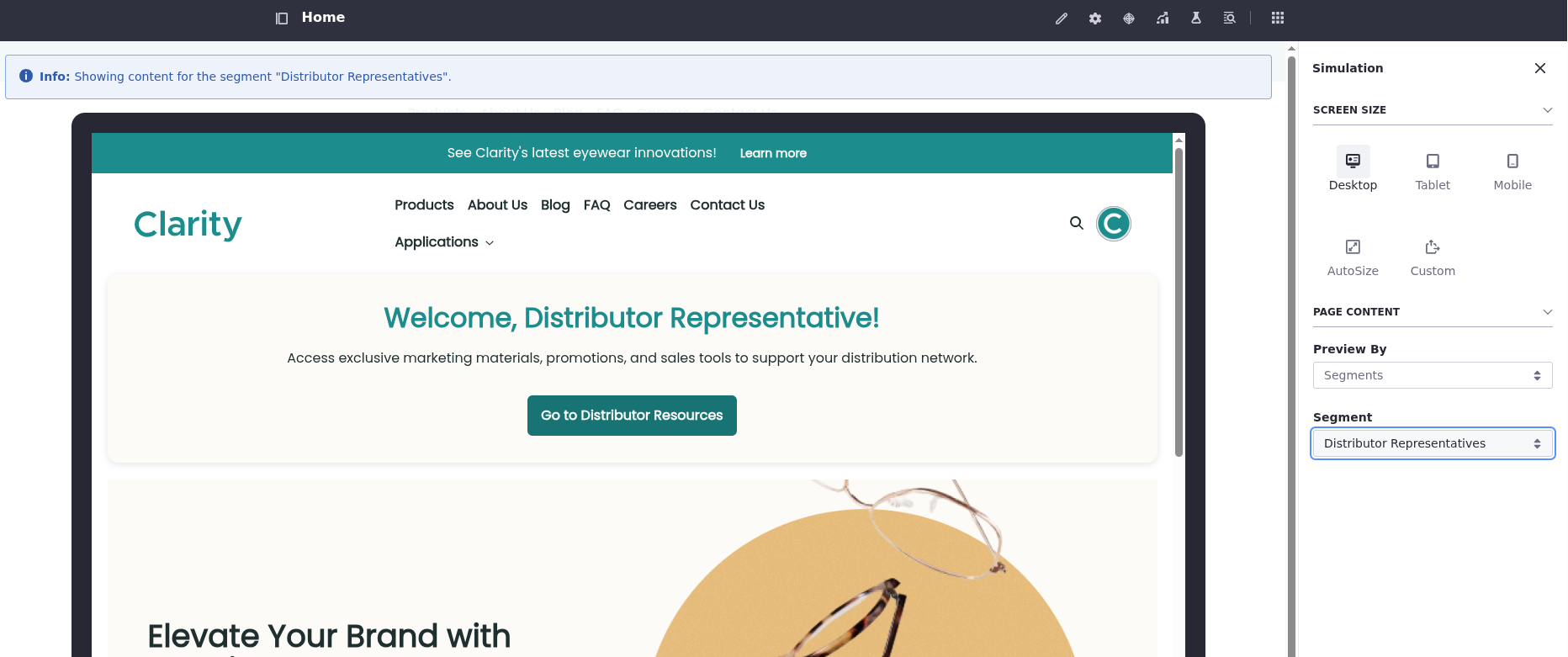Screen dimensions: 1568x657
Task: Open the Products nav item
Action: tap(424, 205)
